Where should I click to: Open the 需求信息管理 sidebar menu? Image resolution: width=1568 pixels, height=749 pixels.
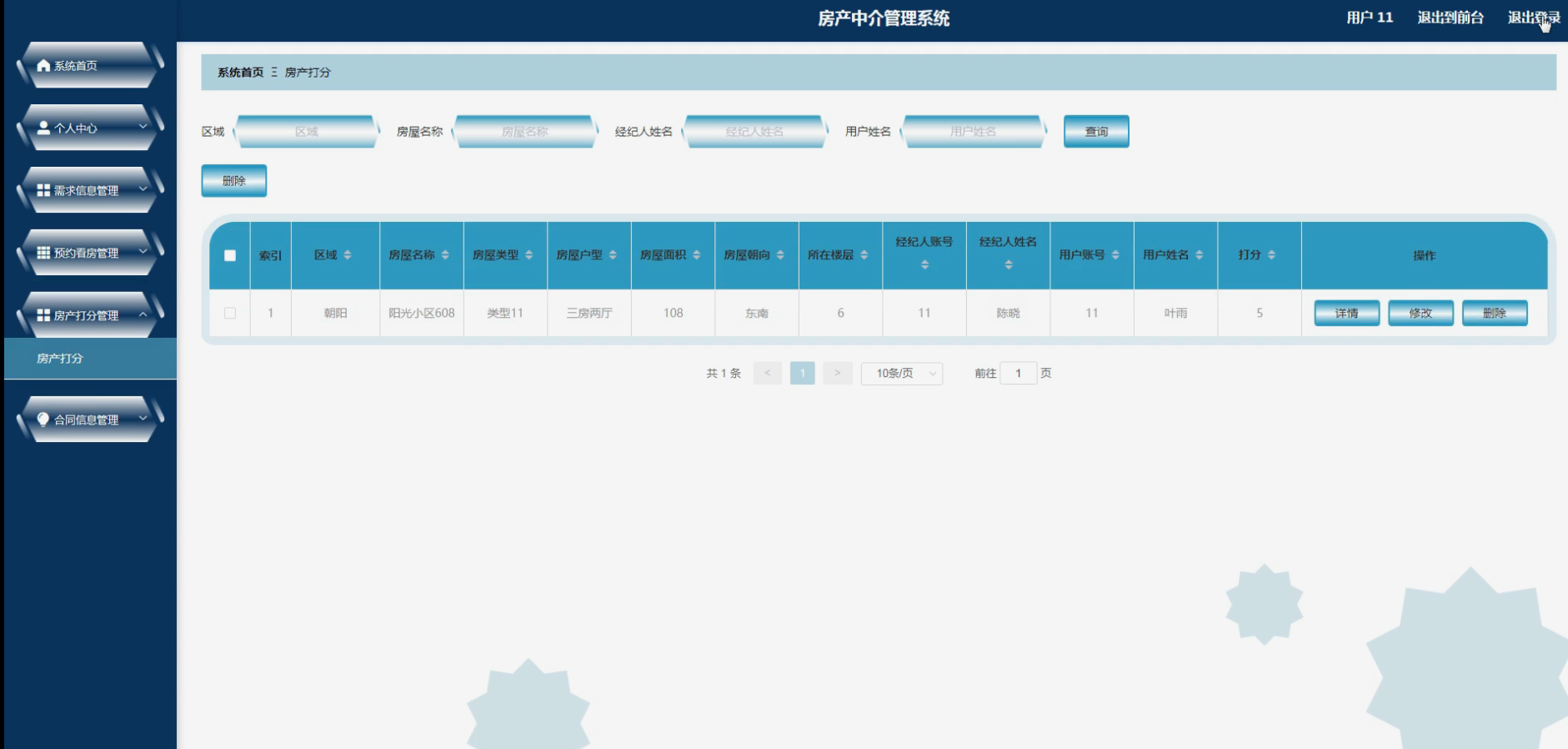89,190
